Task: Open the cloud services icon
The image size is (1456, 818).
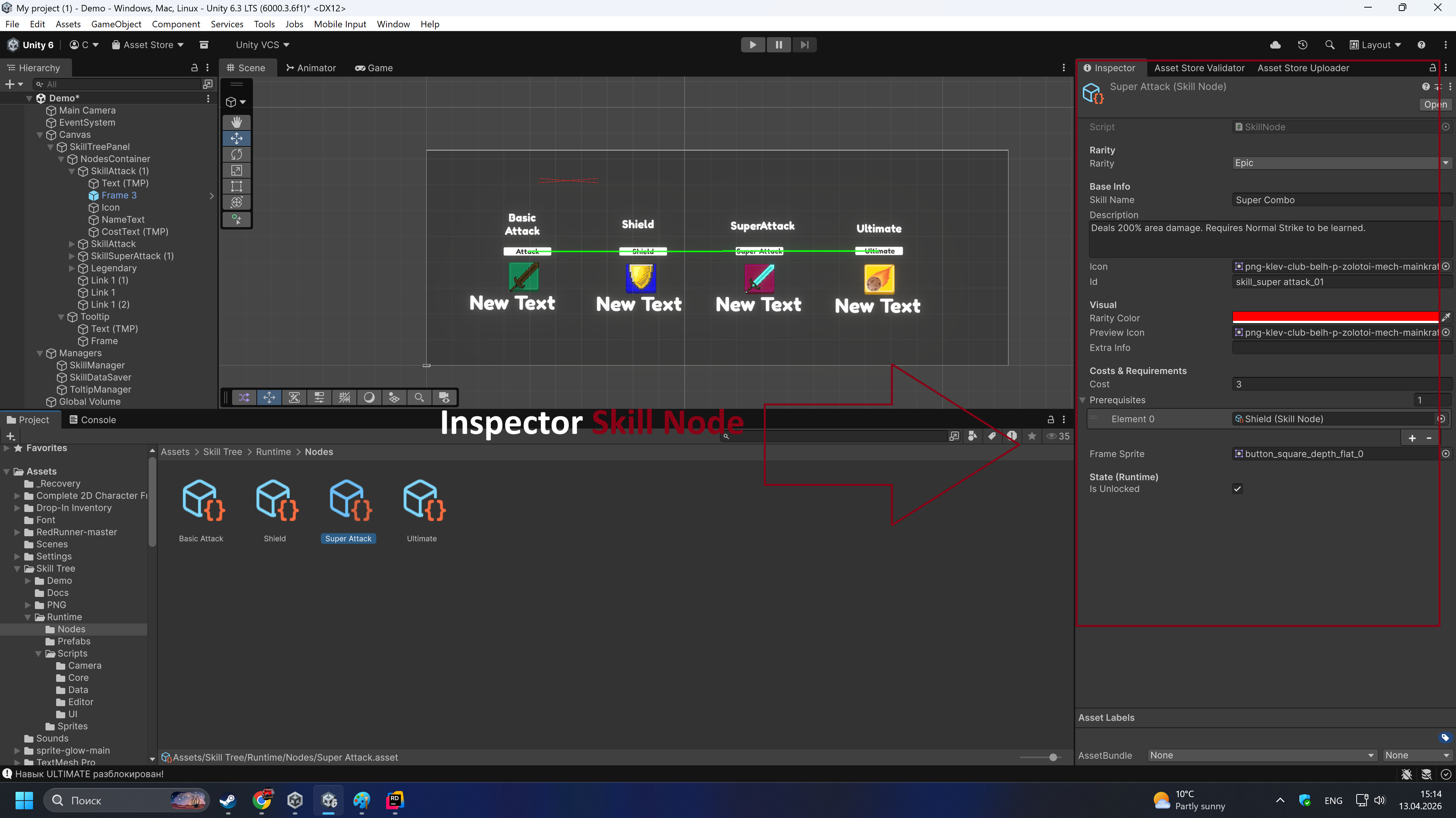Action: 1275,45
